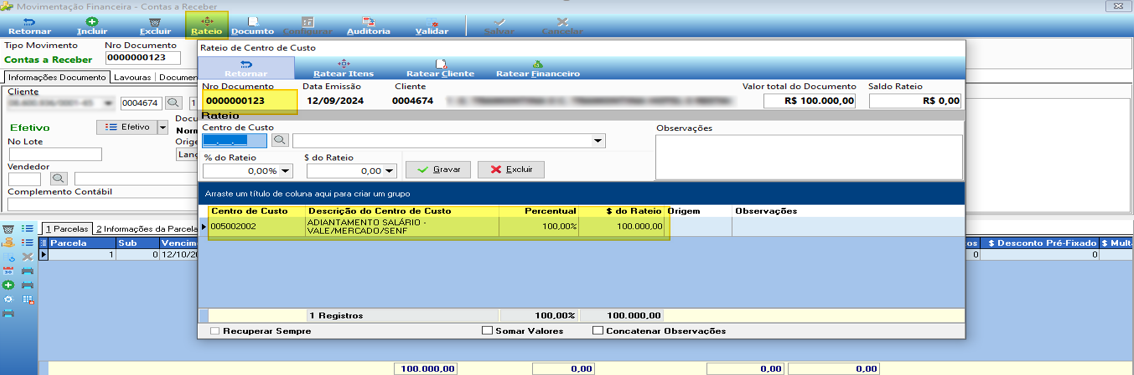
Task: Click the Salvar checkmark toolbar button
Action: point(499,27)
